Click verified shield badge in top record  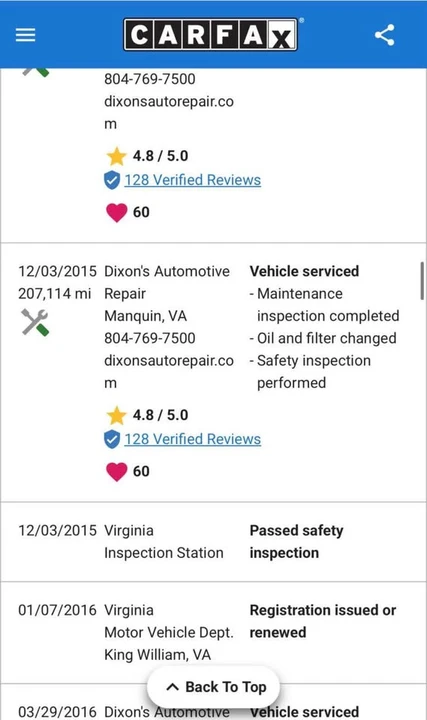(112, 180)
